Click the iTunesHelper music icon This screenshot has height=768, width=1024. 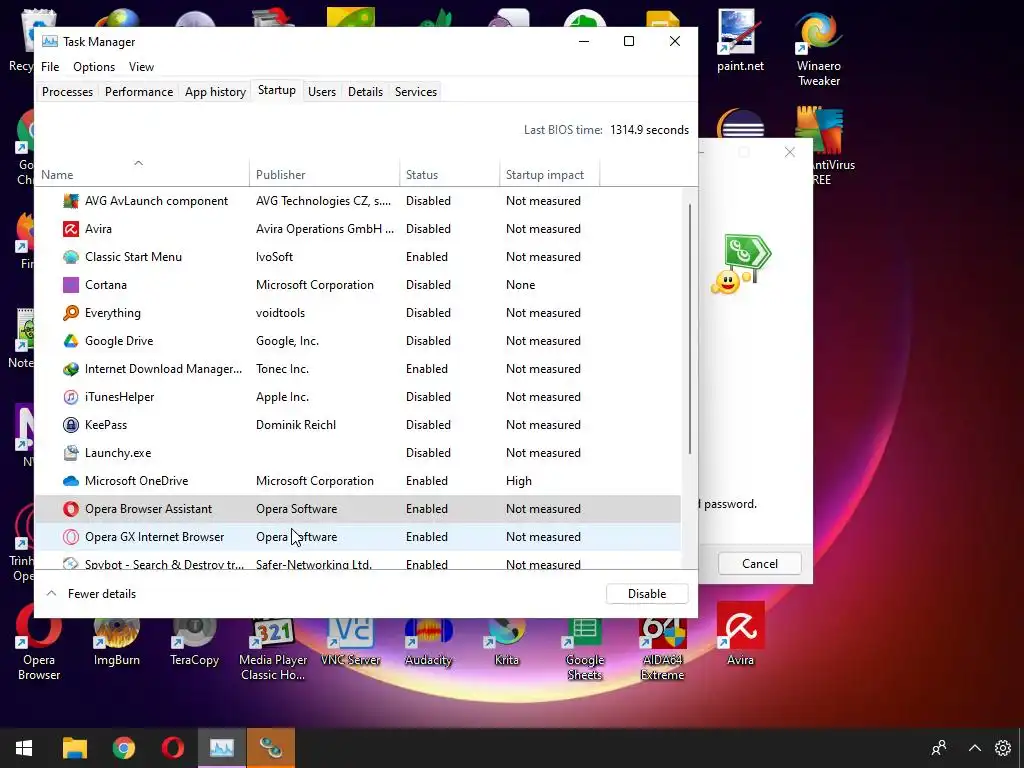click(71, 397)
